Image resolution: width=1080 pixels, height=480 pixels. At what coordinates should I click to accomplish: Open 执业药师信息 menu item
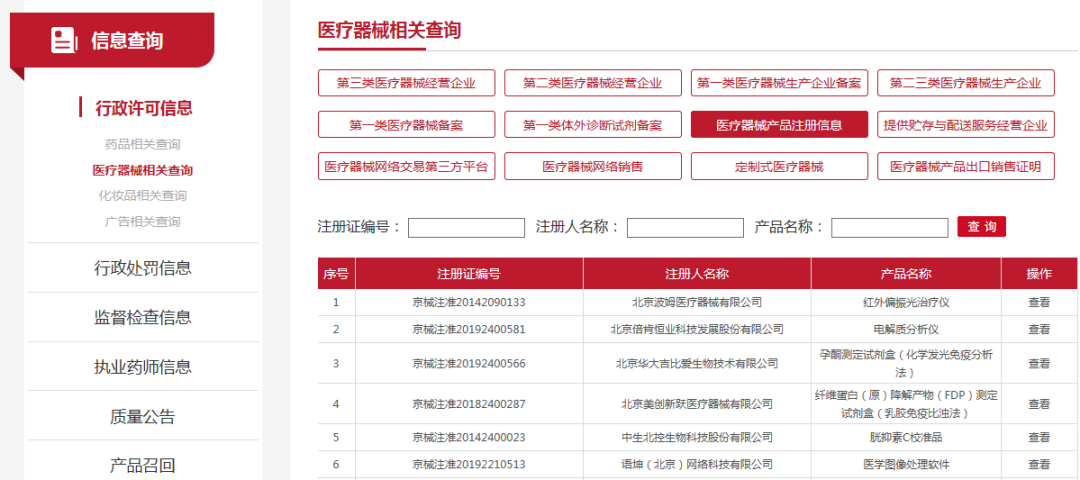[143, 367]
